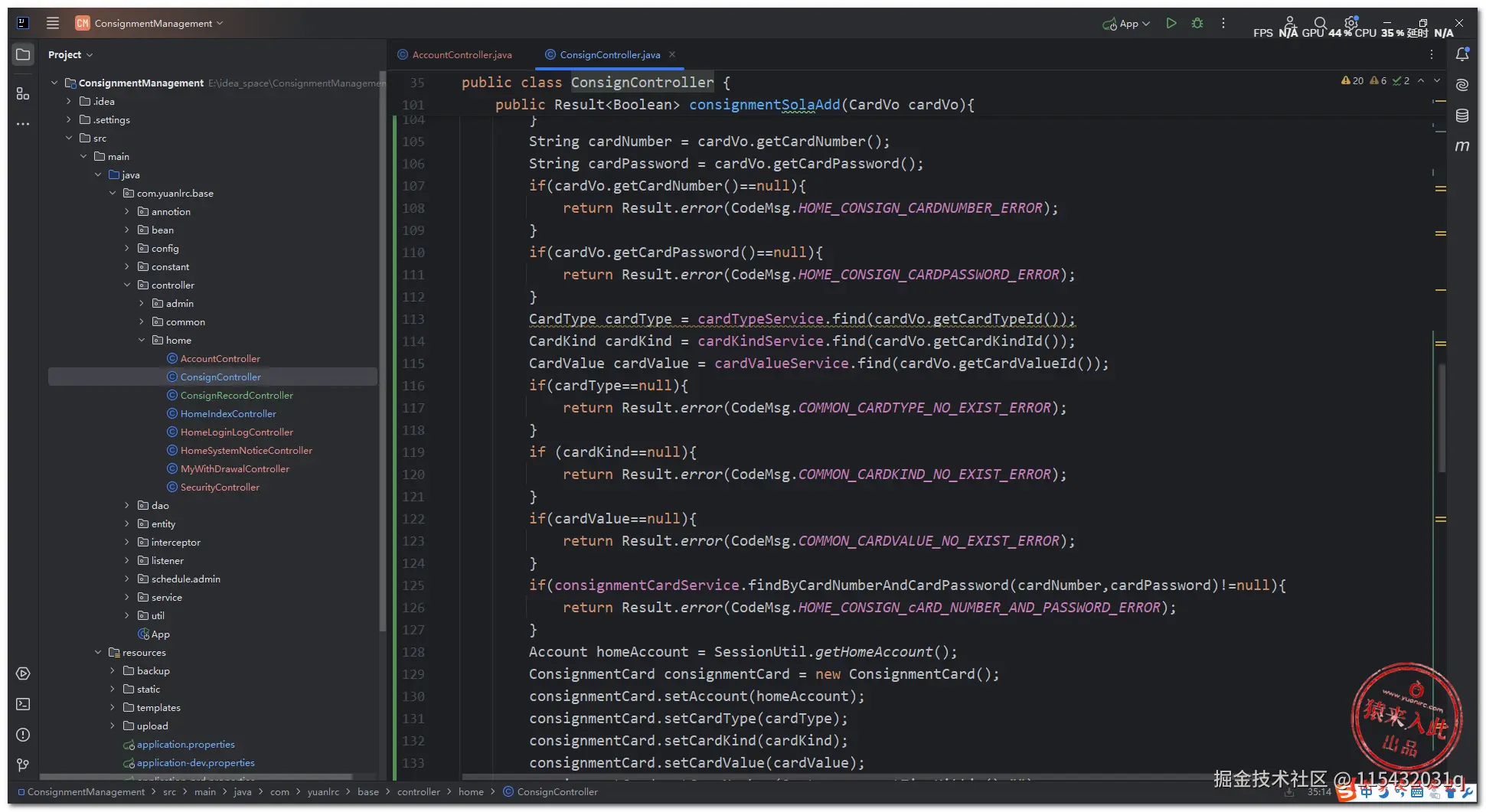The width and height of the screenshot is (1486, 812).
Task: Click the editor vertical scrollbar thumb
Action: tap(1442, 417)
